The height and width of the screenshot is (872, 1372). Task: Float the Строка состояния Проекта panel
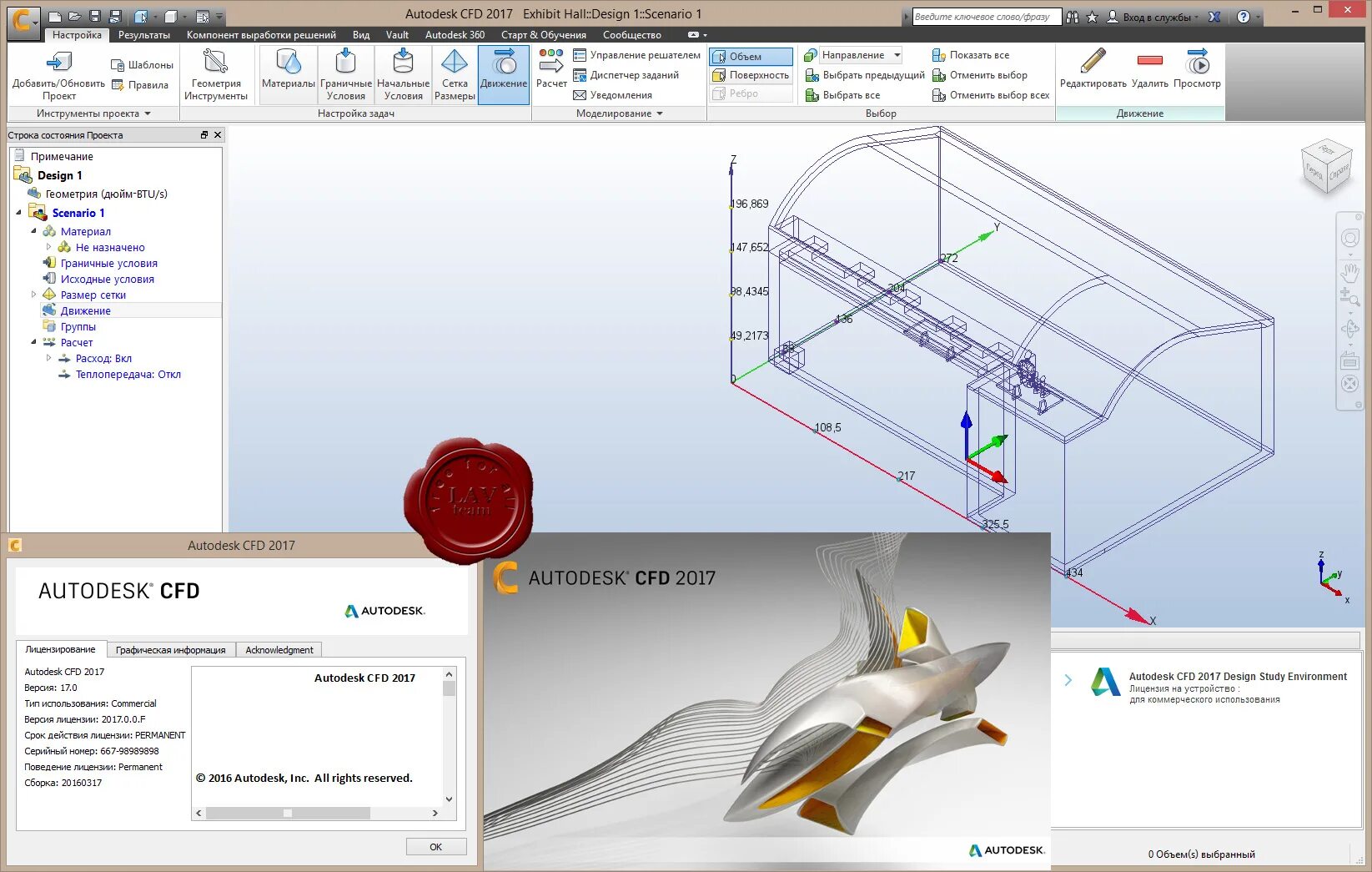(x=204, y=135)
